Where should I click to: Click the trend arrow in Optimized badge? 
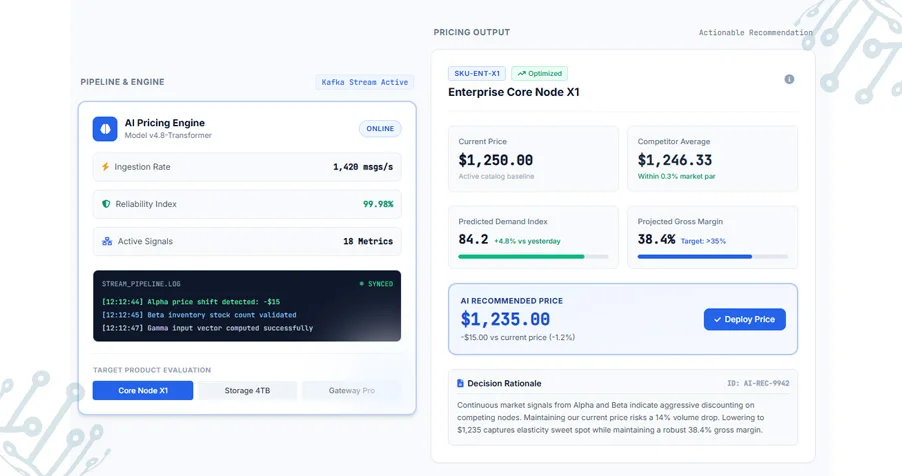(x=521, y=74)
